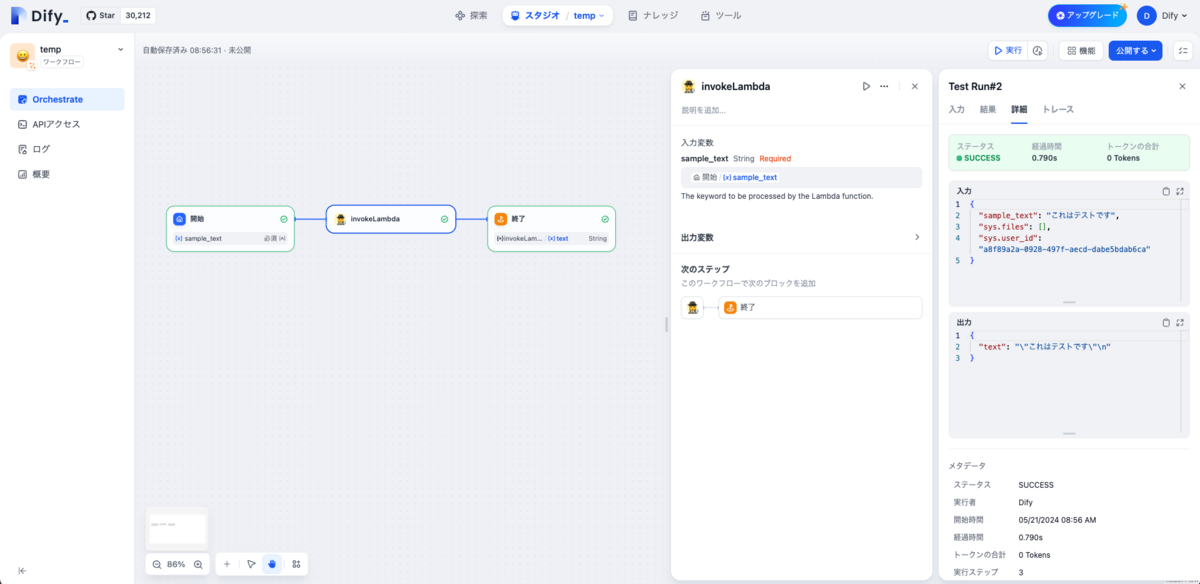
Task: Collapse the left sidebar with bottom arrow icon
Action: coord(22,570)
